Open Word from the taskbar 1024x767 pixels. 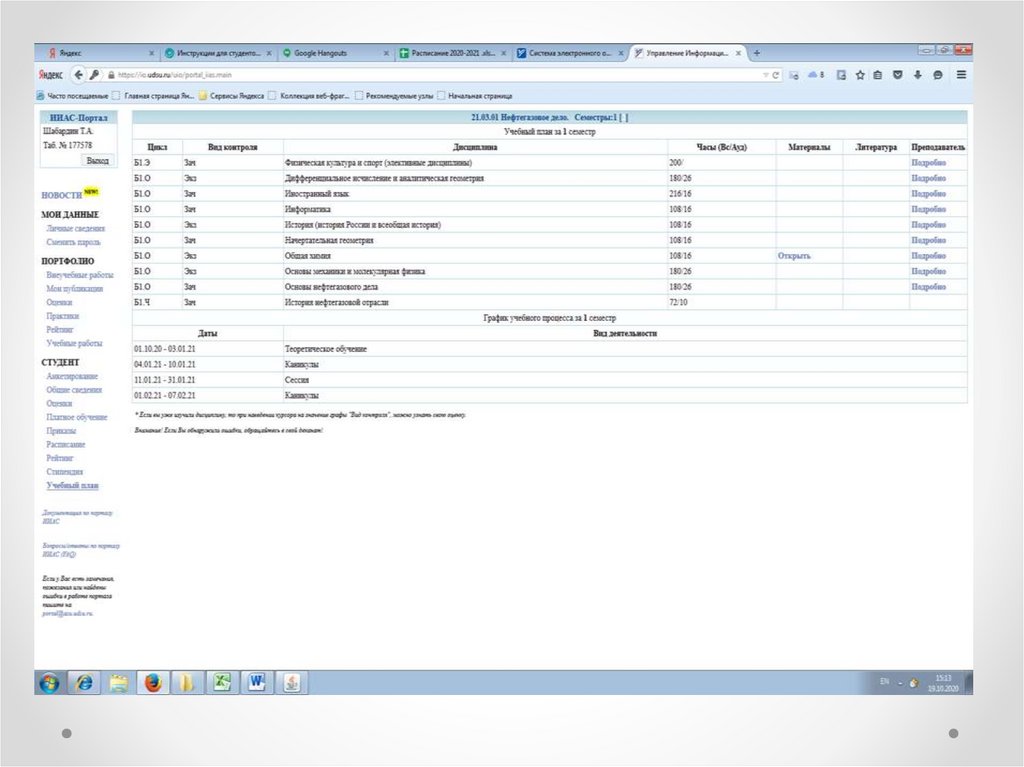click(256, 682)
